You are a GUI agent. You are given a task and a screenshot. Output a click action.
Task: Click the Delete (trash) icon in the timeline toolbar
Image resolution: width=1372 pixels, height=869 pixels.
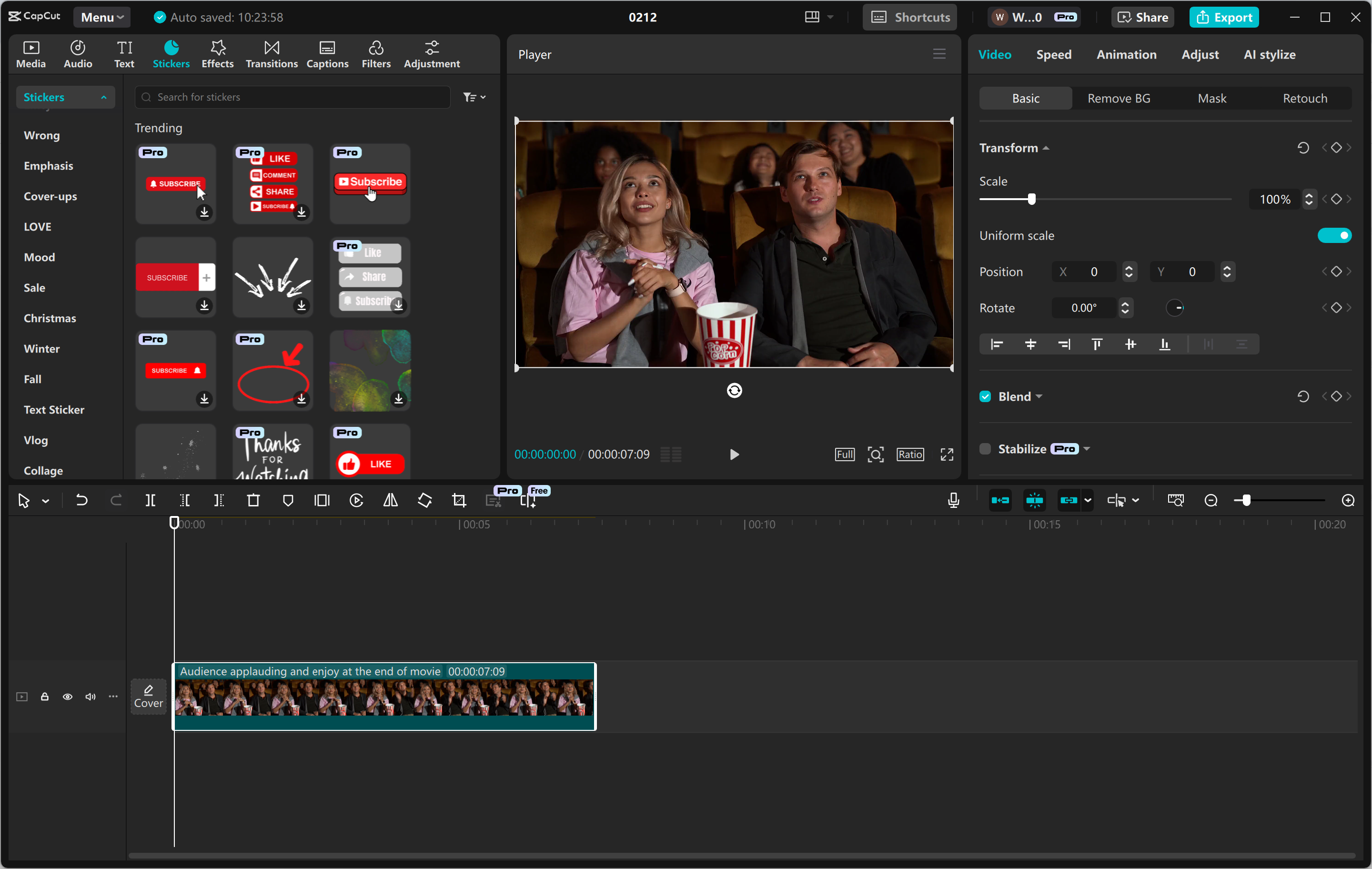coord(253,500)
